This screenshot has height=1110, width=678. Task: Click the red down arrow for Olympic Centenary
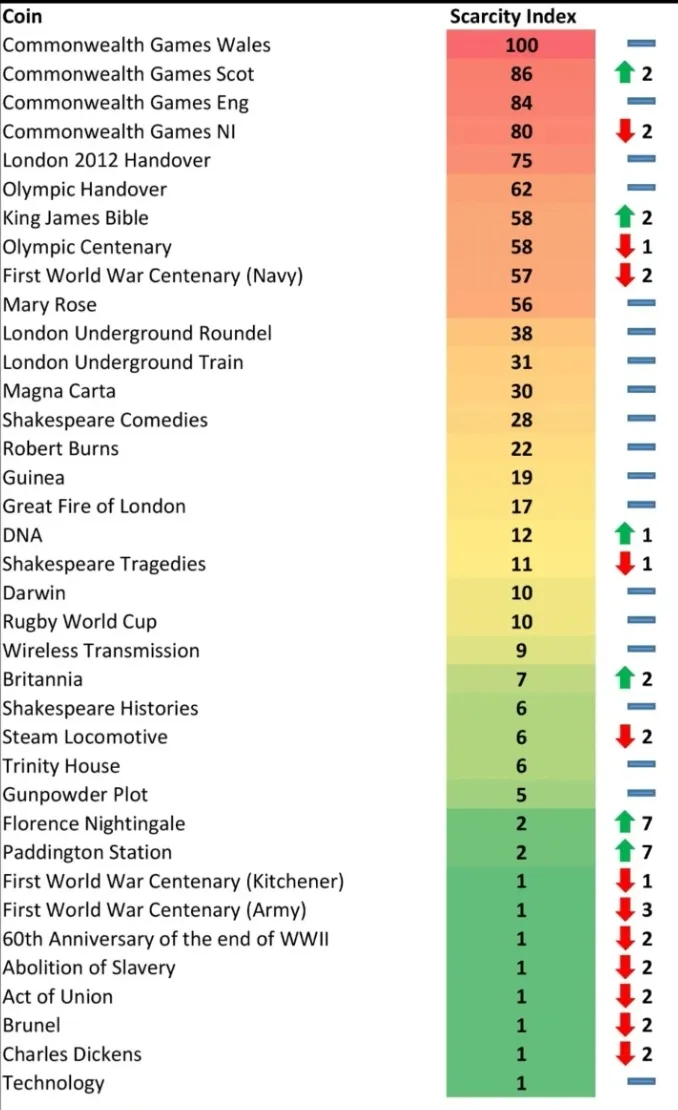click(x=624, y=246)
